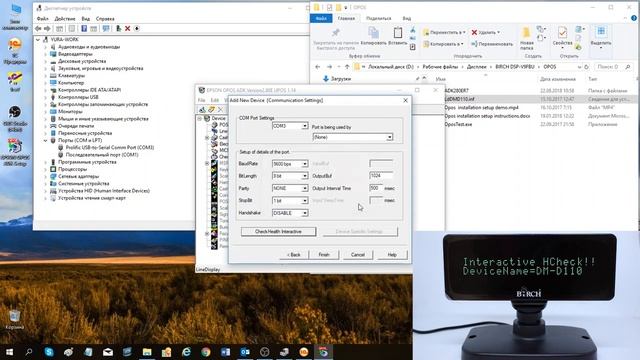Viewport: 640px width, 360px height.
Task: Open Internet Explorer from the taskbar
Action: tap(186, 352)
